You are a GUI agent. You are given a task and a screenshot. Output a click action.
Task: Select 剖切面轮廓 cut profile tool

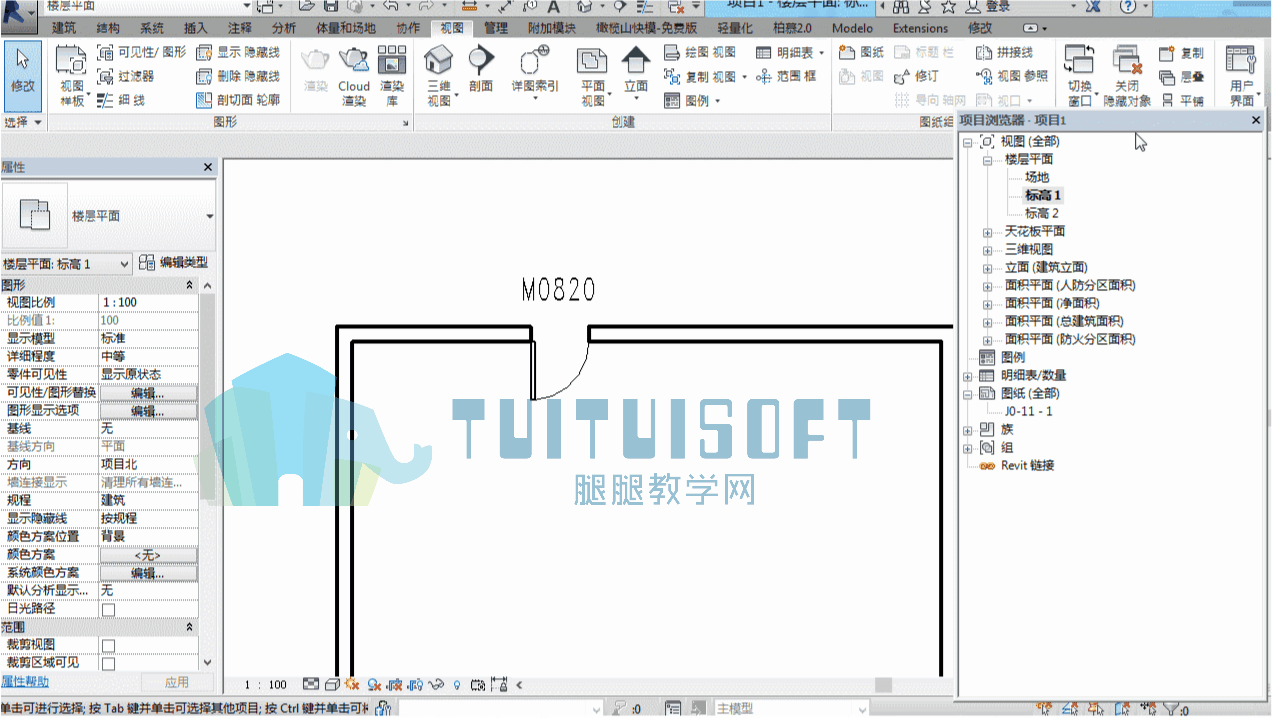click(238, 100)
